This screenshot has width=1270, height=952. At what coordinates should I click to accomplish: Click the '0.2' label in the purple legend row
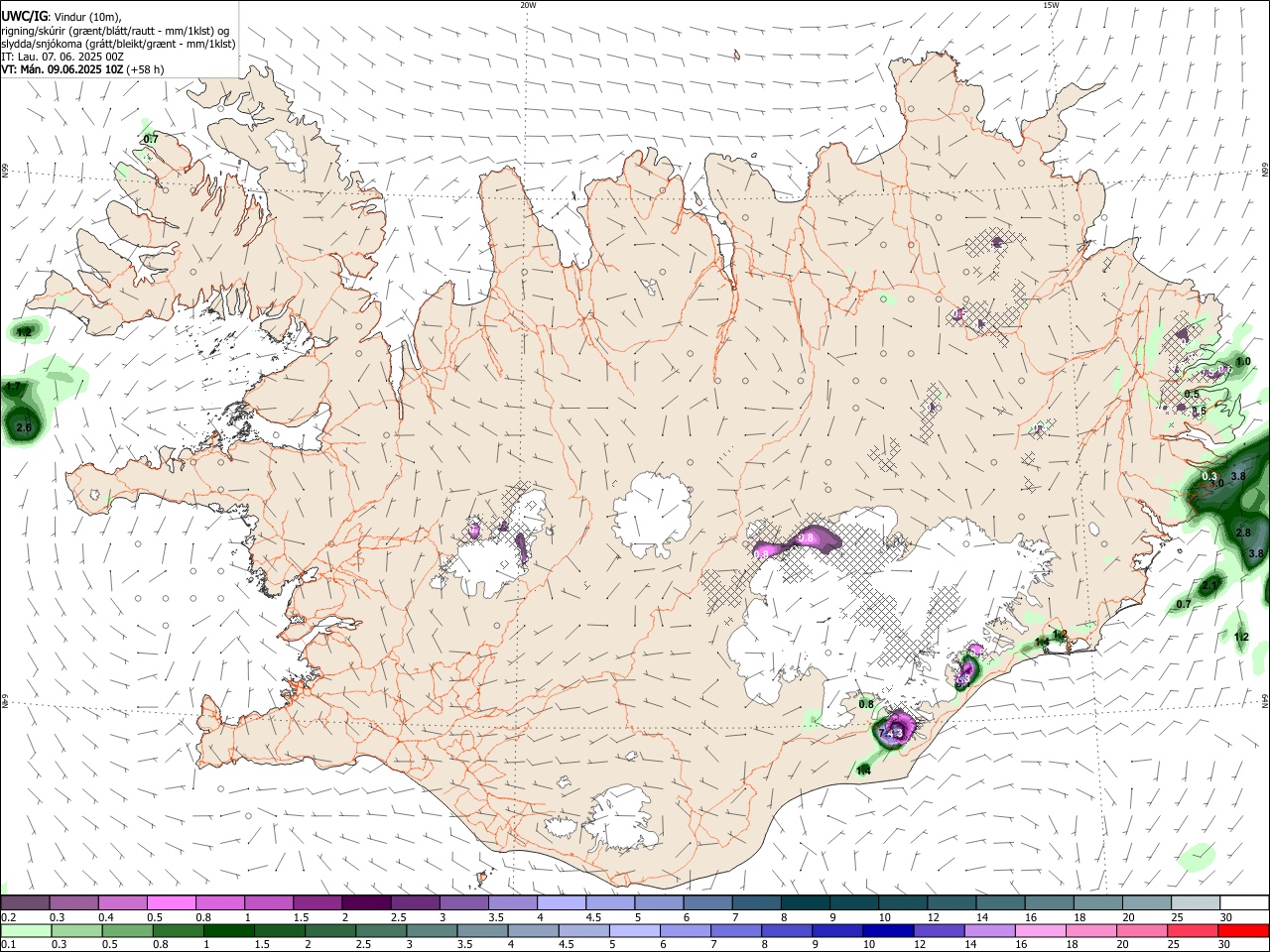point(8,917)
